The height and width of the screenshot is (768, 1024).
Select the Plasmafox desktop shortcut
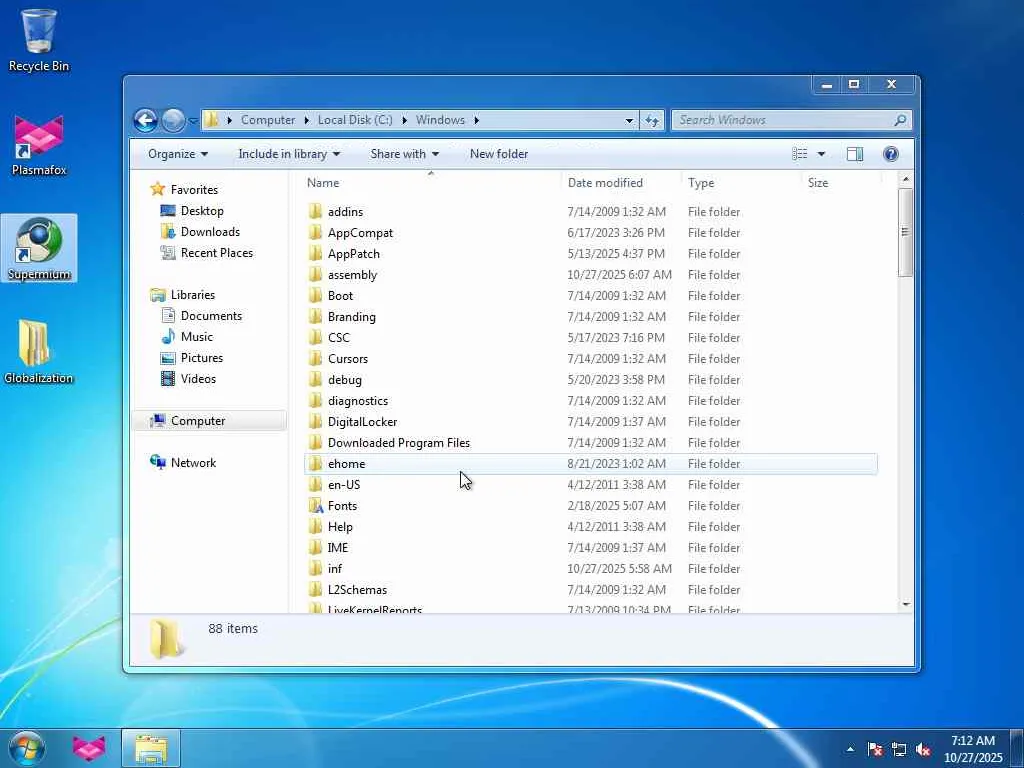pos(39,145)
